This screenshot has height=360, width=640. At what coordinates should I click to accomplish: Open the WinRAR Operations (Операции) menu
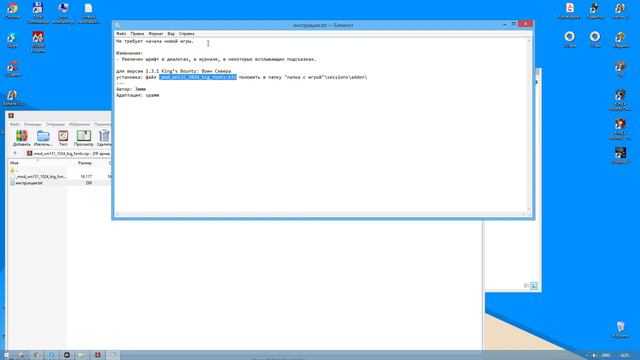click(55, 124)
